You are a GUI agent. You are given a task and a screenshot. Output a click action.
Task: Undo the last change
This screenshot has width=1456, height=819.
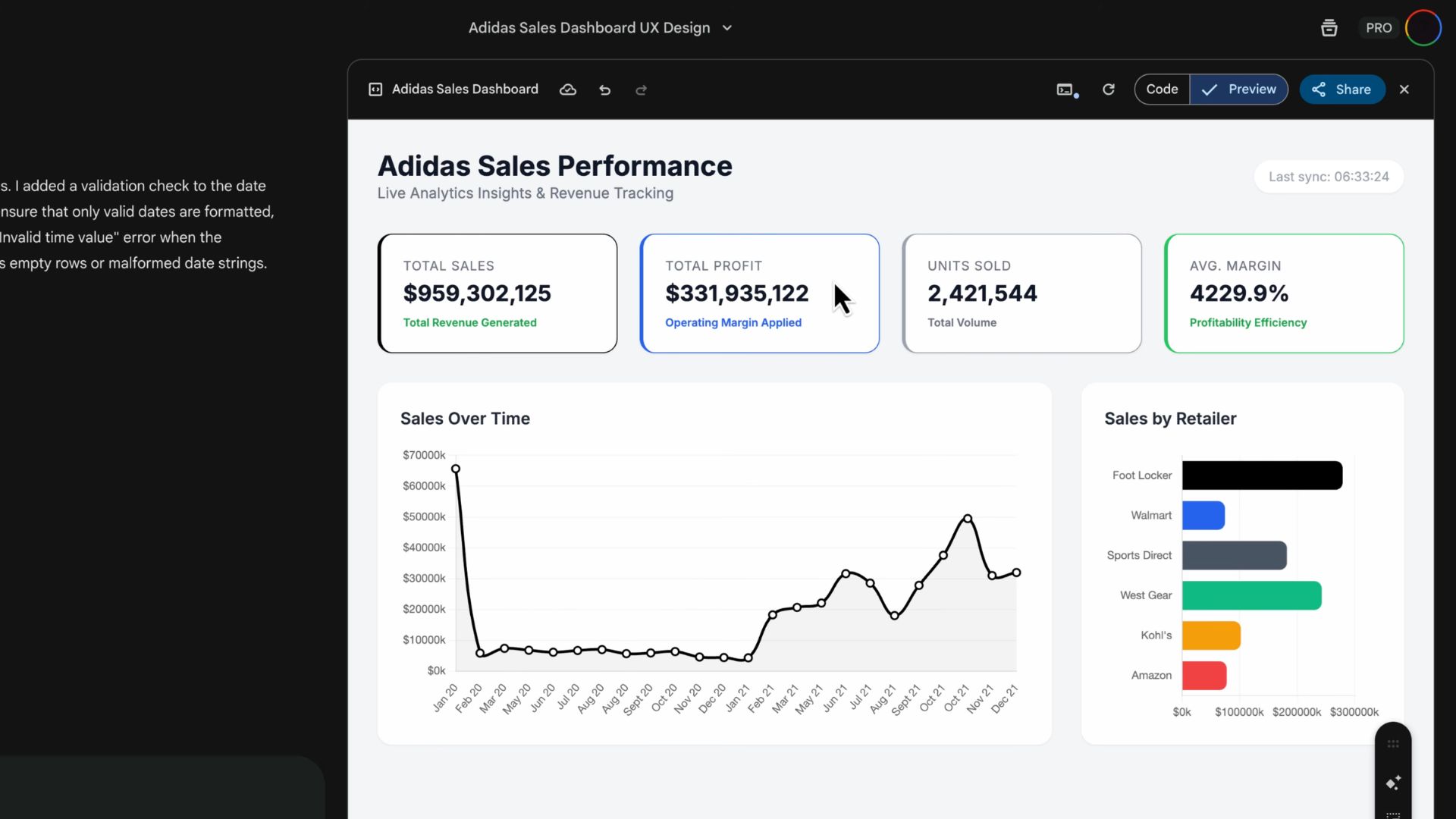click(604, 89)
